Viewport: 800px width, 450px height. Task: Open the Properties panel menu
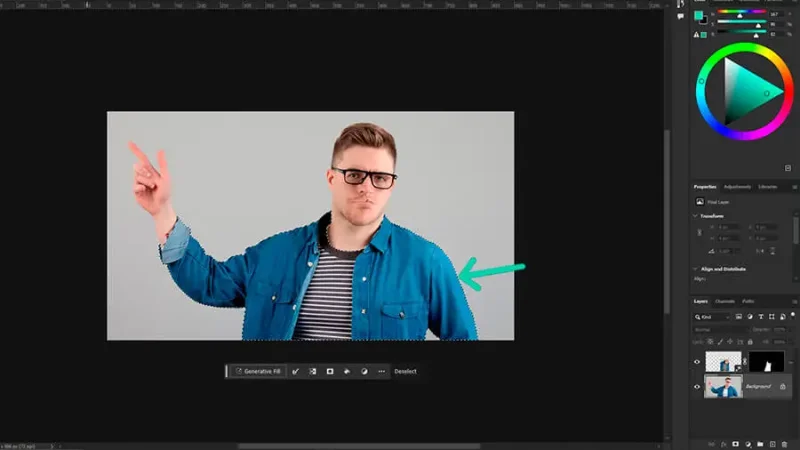click(x=794, y=187)
